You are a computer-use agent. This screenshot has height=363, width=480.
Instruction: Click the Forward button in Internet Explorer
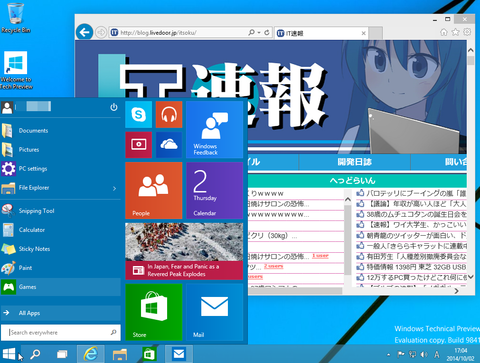point(101,32)
